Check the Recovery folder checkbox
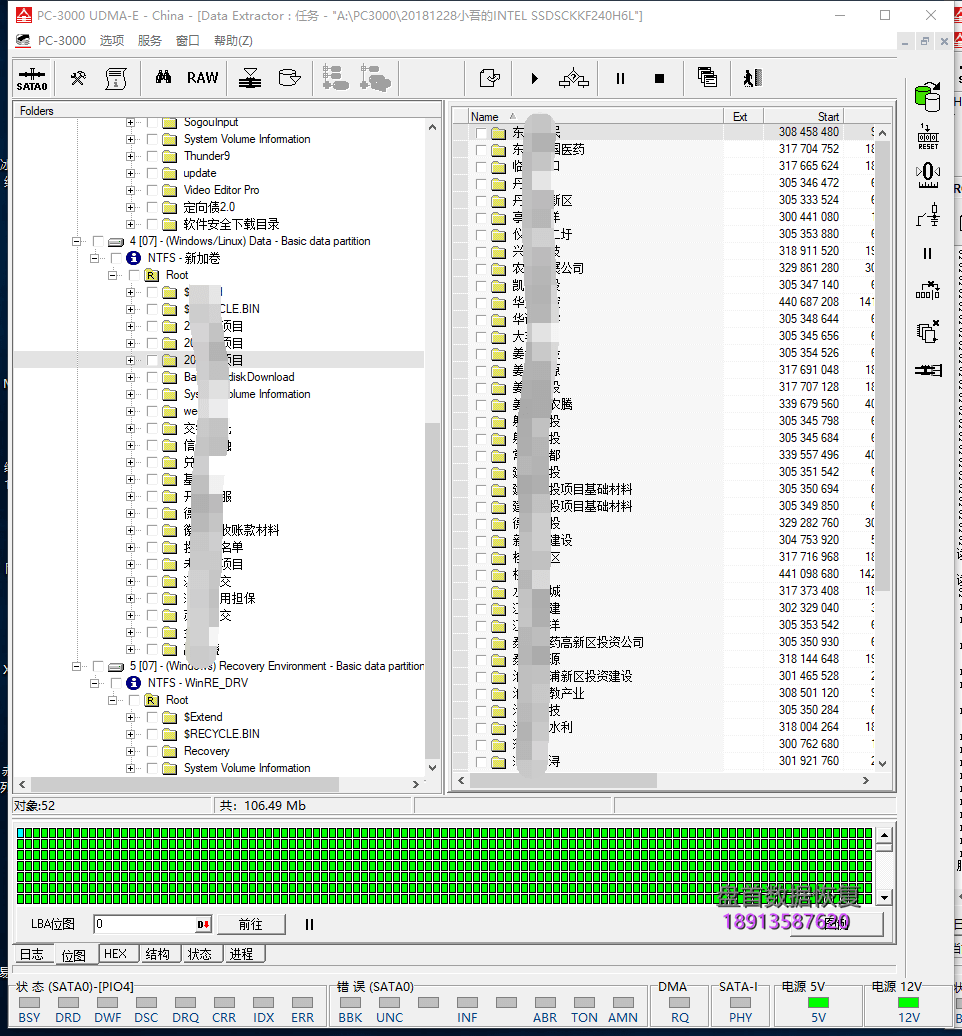Image resolution: width=962 pixels, height=1036 pixels. tap(152, 751)
